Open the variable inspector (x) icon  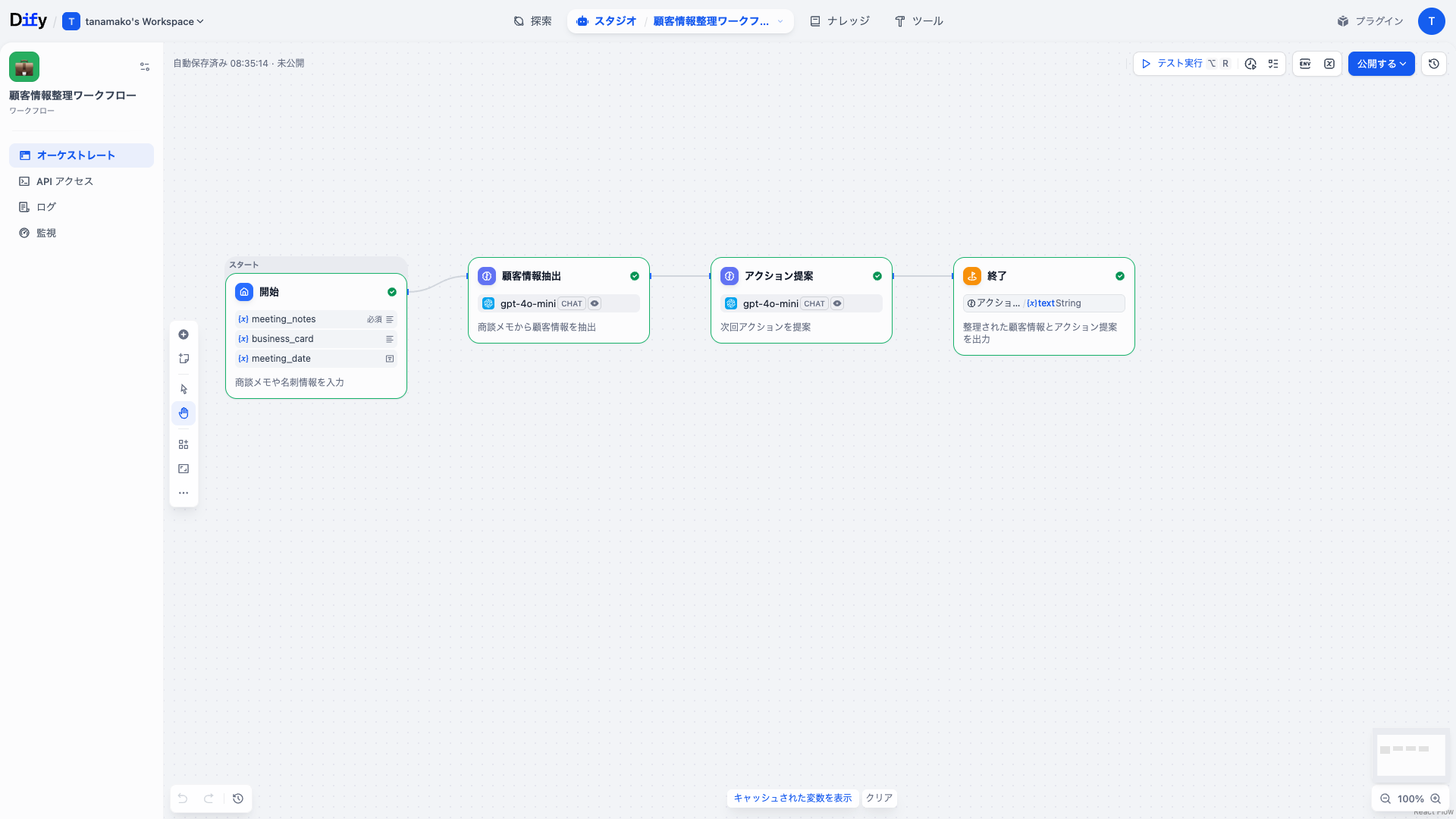point(1329,64)
